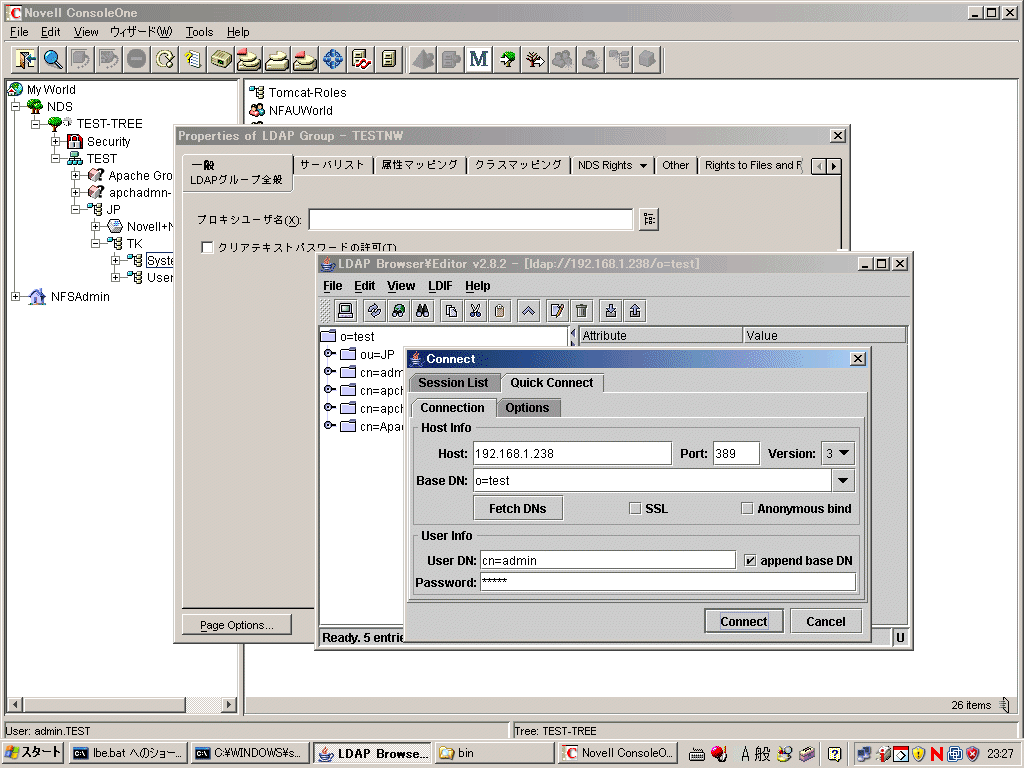
Task: Click the blue globe network icon in ConsoleOne toolbar
Action: click(332, 59)
